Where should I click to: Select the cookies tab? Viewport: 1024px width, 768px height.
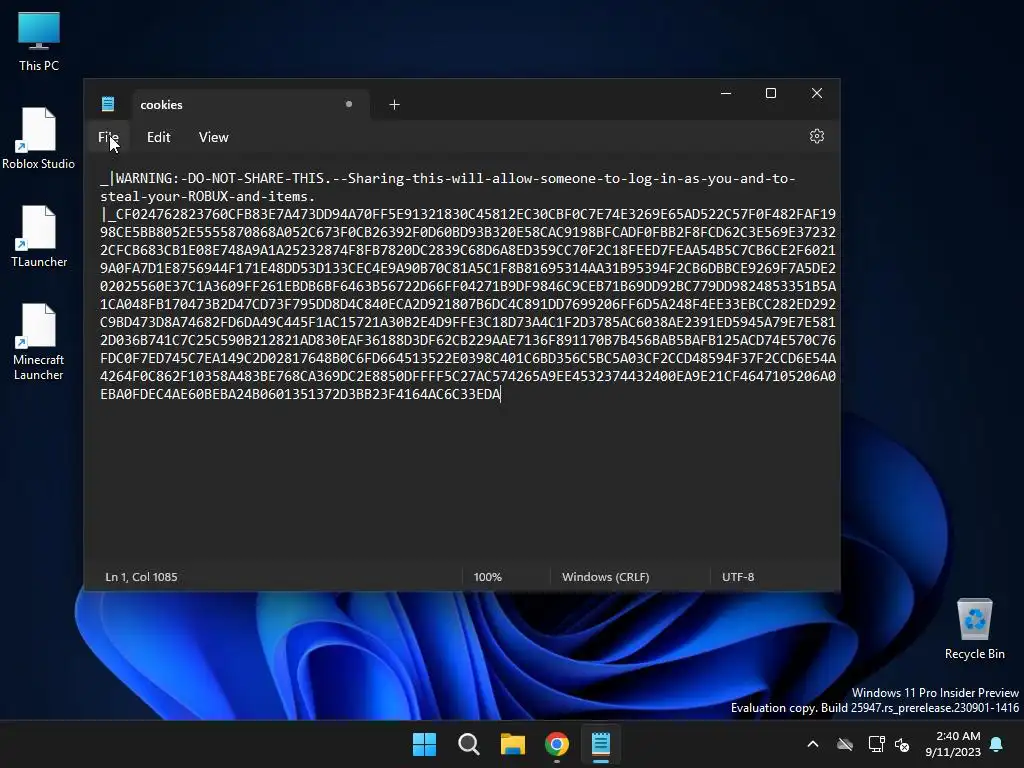(x=250, y=104)
